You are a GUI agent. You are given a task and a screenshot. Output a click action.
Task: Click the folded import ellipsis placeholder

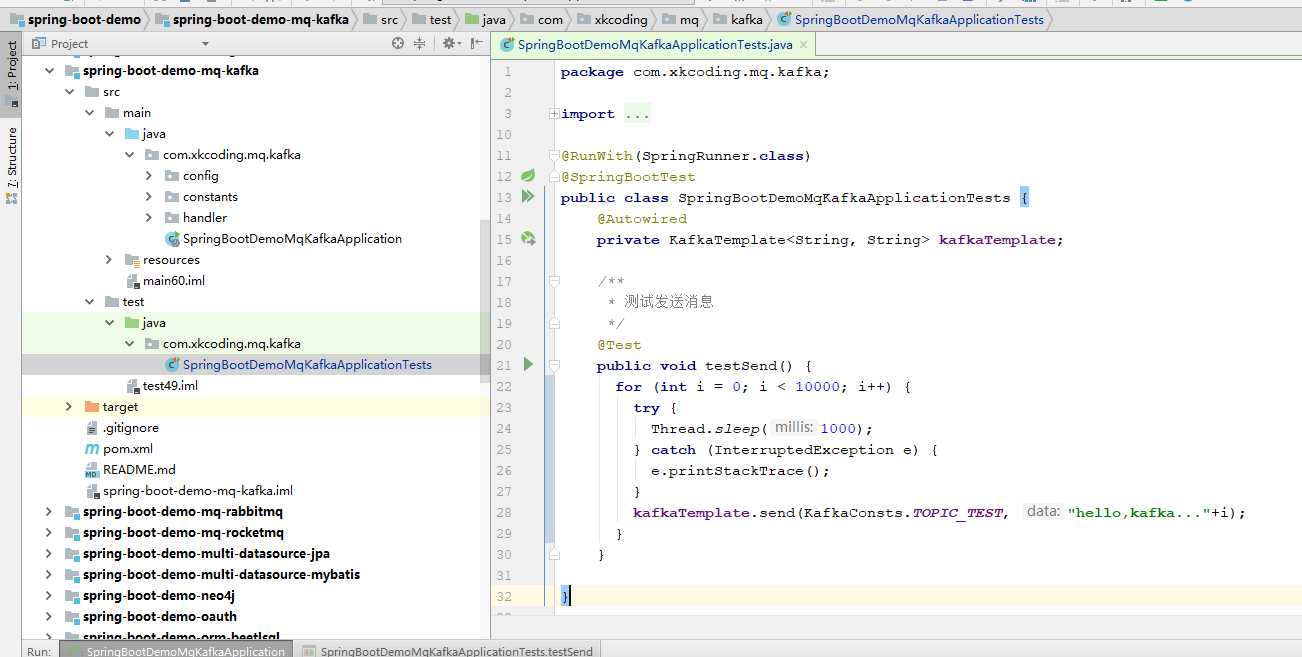[x=637, y=114]
